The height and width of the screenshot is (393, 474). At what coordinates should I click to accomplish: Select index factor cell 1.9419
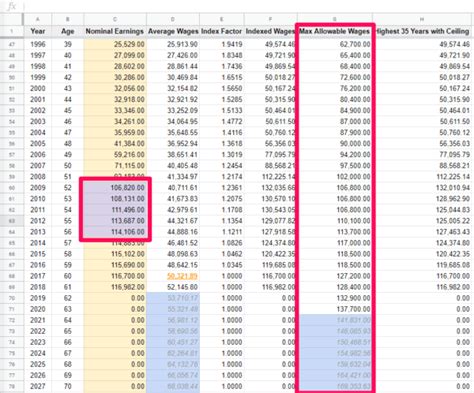222,44
